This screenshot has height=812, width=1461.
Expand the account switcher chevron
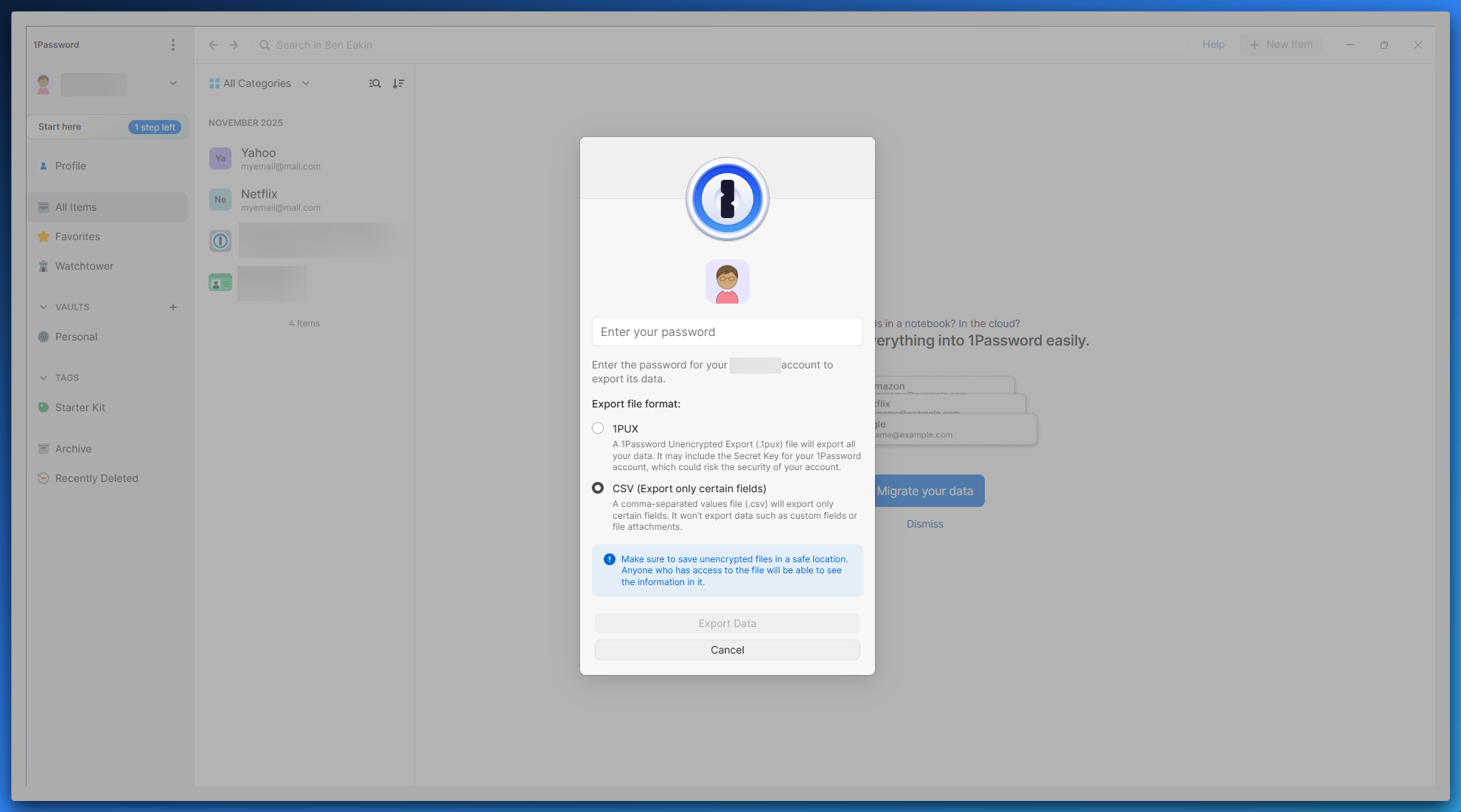click(x=173, y=83)
